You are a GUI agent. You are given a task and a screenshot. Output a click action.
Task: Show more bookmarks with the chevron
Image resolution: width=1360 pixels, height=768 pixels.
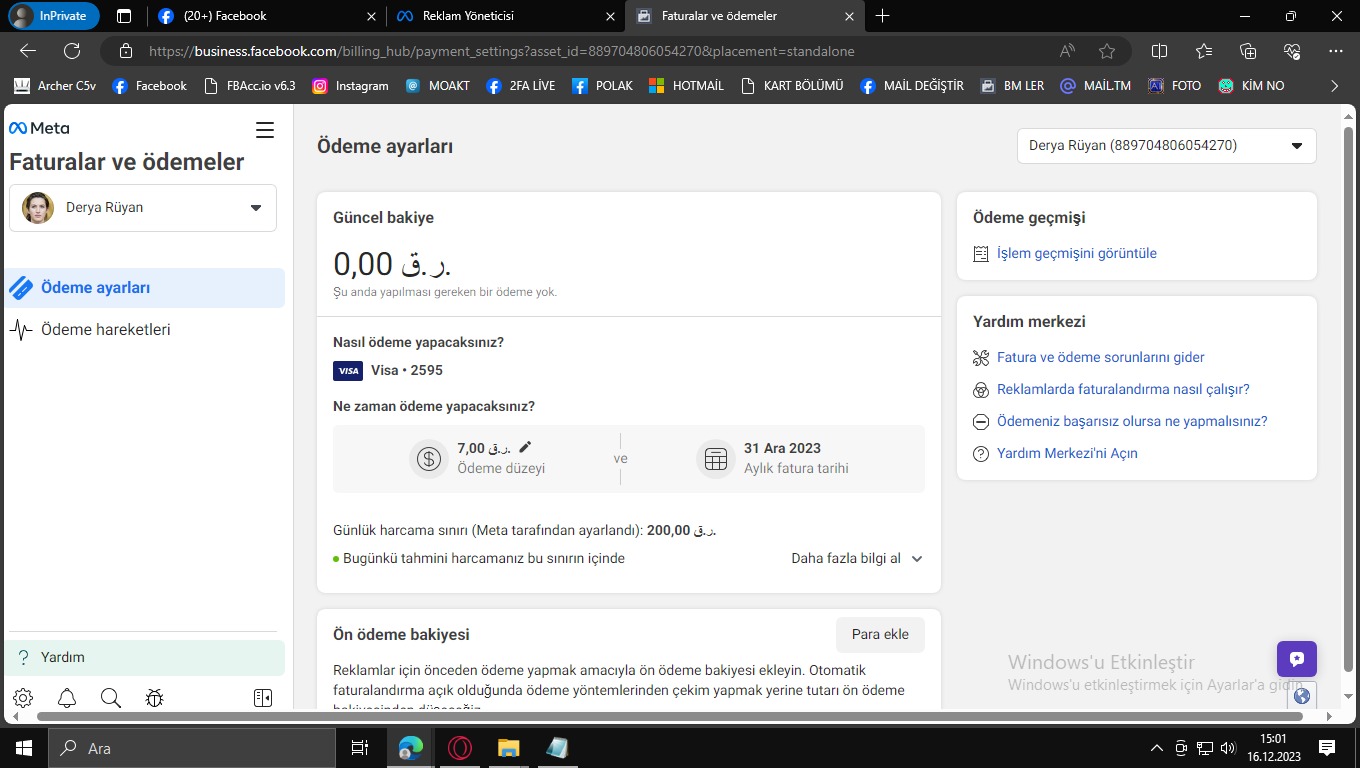point(1334,86)
